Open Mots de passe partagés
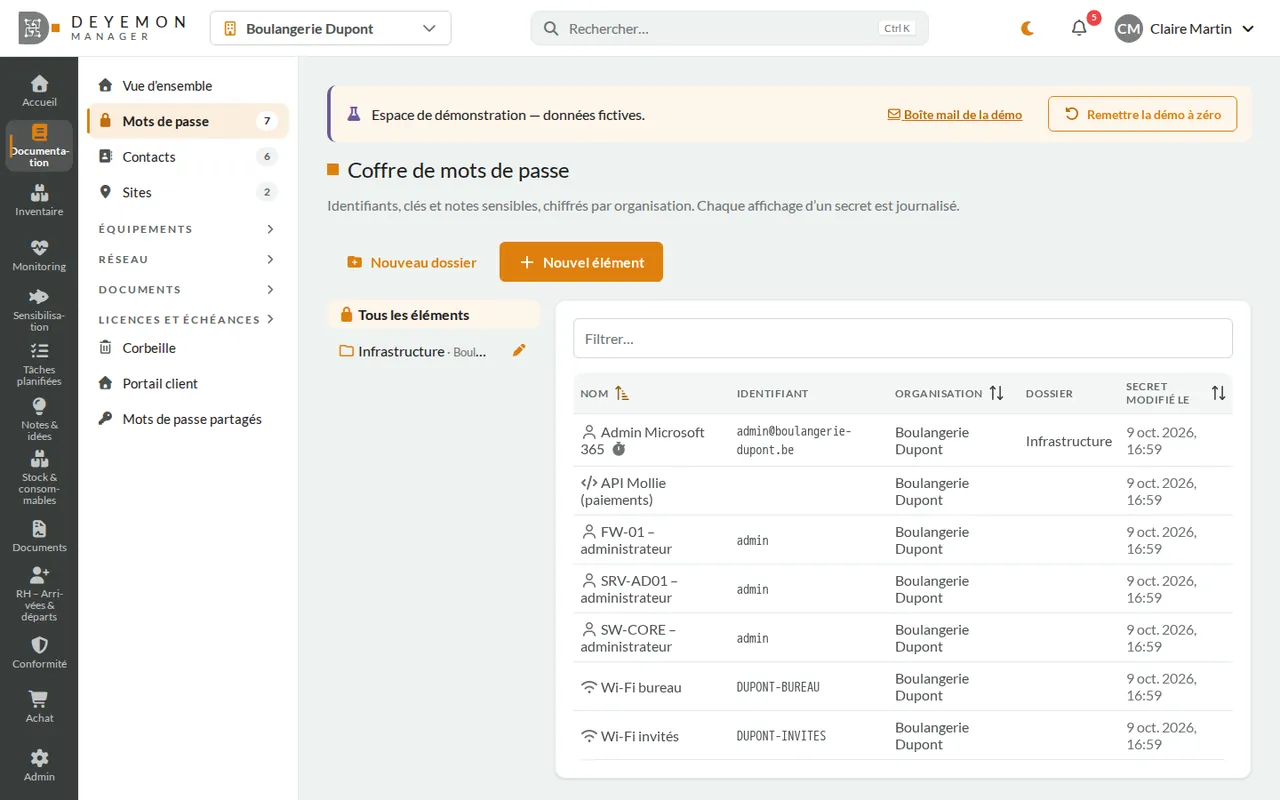 [x=187, y=419]
